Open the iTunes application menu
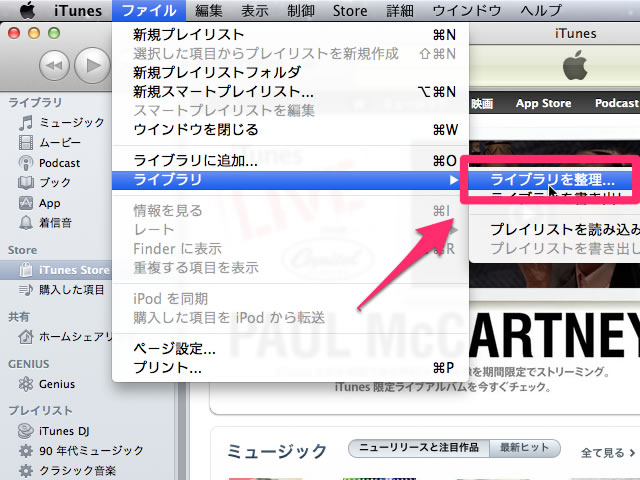This screenshot has width=640, height=480. [x=78, y=11]
